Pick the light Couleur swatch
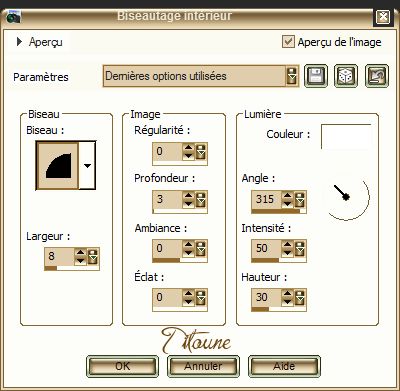 (x=346, y=137)
